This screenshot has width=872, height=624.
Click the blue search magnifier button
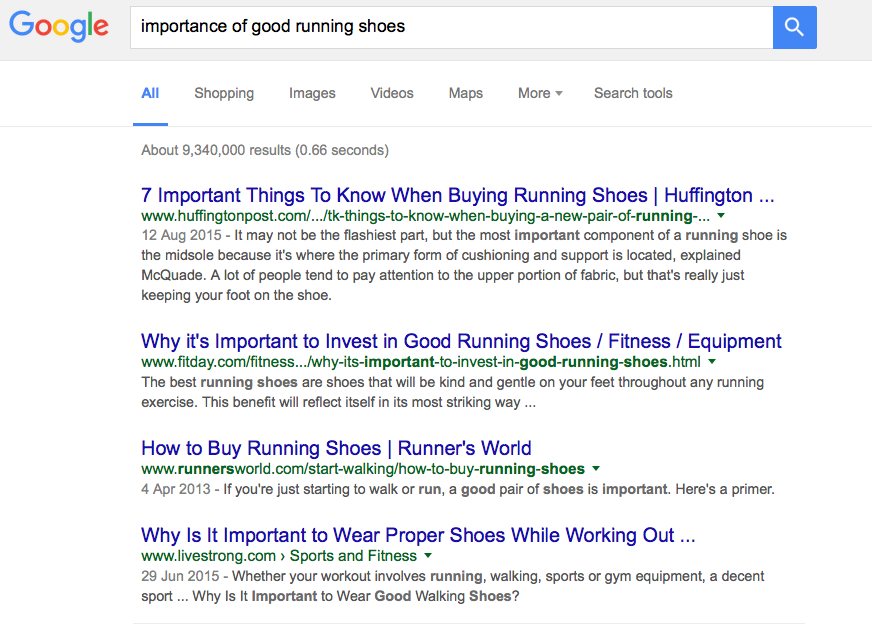(794, 27)
